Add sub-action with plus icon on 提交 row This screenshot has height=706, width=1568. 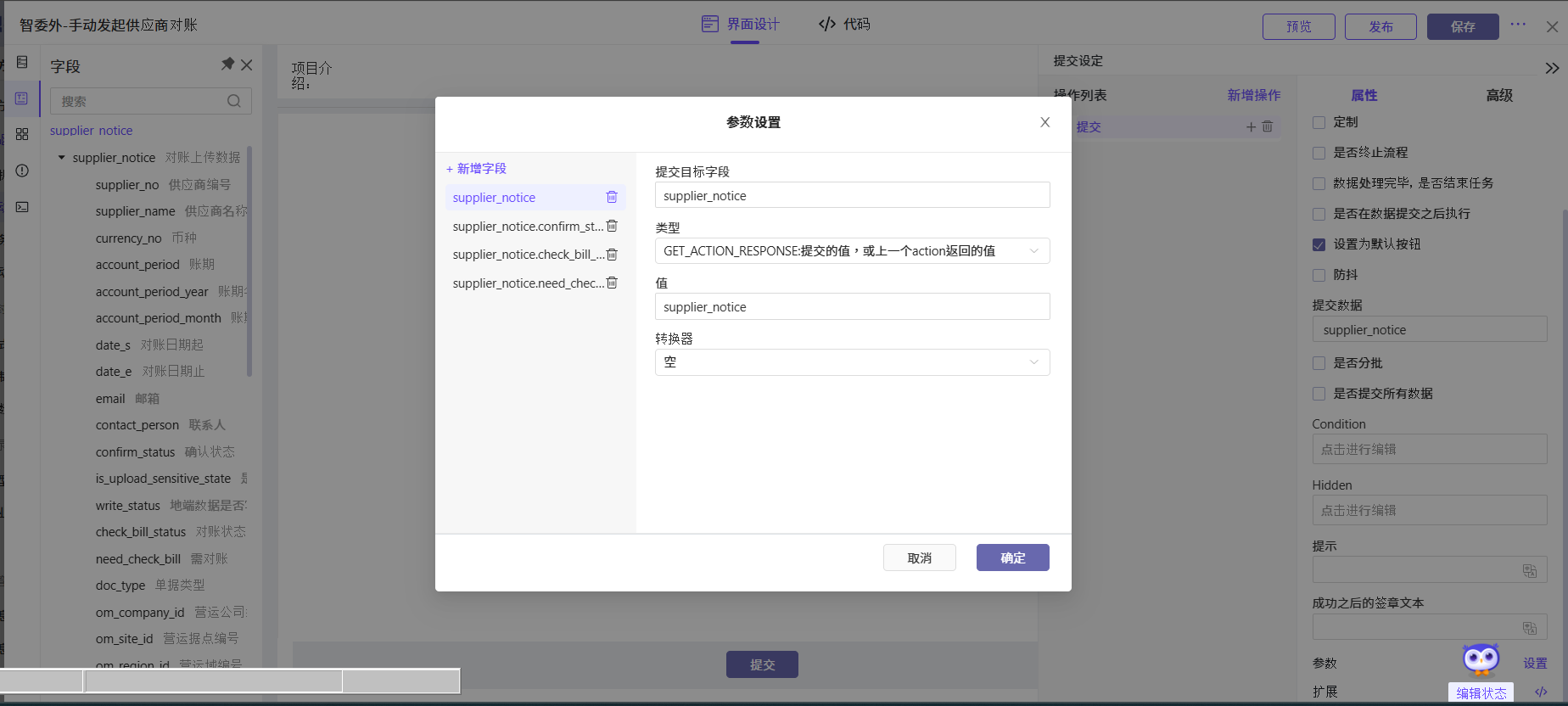pyautogui.click(x=1251, y=126)
